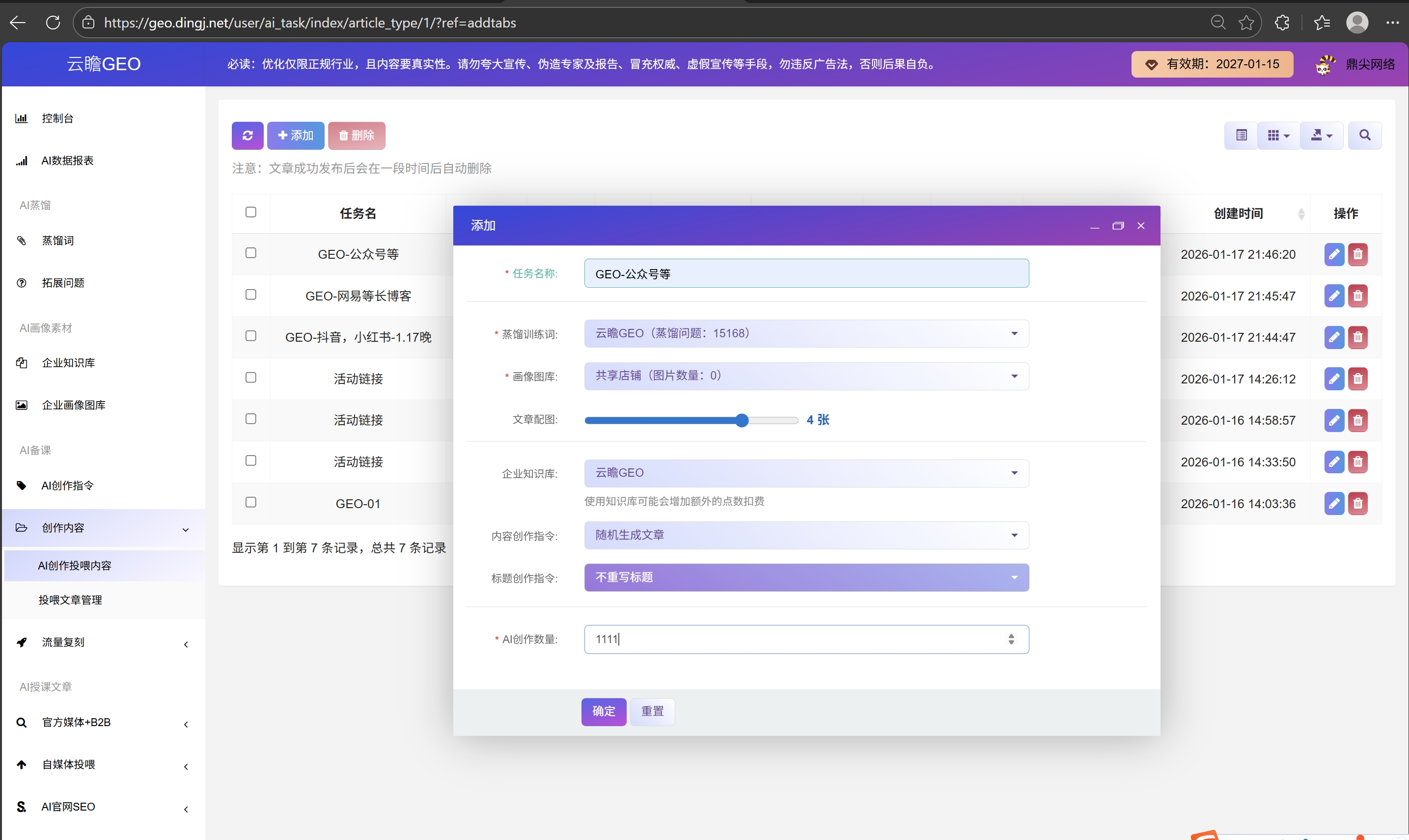Click the 任务名称 input field

pyautogui.click(x=806, y=273)
